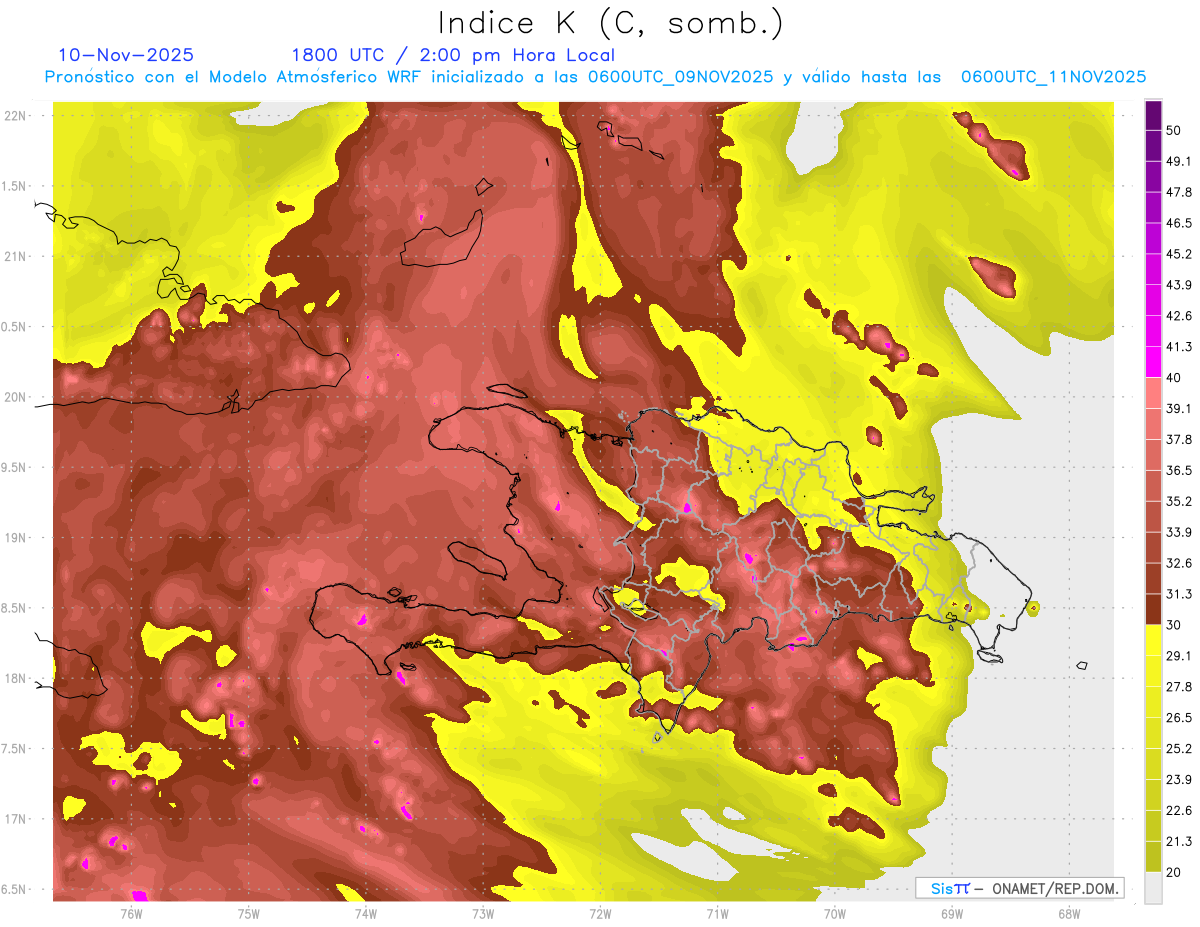Screen dimensions: 1200x927
Task: Click the '6.5N' latitude axis label
Action: pos(14,890)
